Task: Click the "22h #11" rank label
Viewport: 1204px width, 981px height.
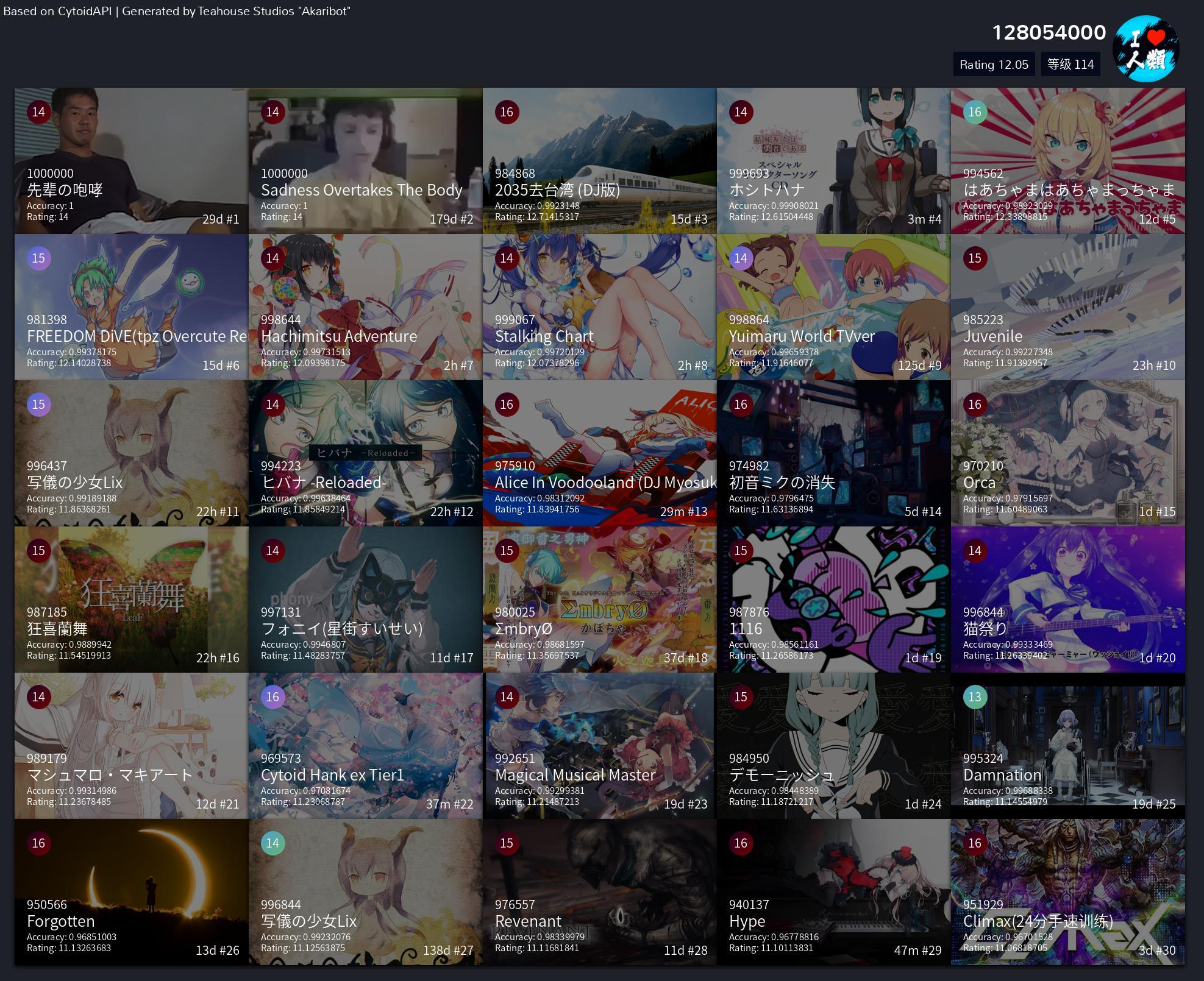Action: [x=218, y=512]
